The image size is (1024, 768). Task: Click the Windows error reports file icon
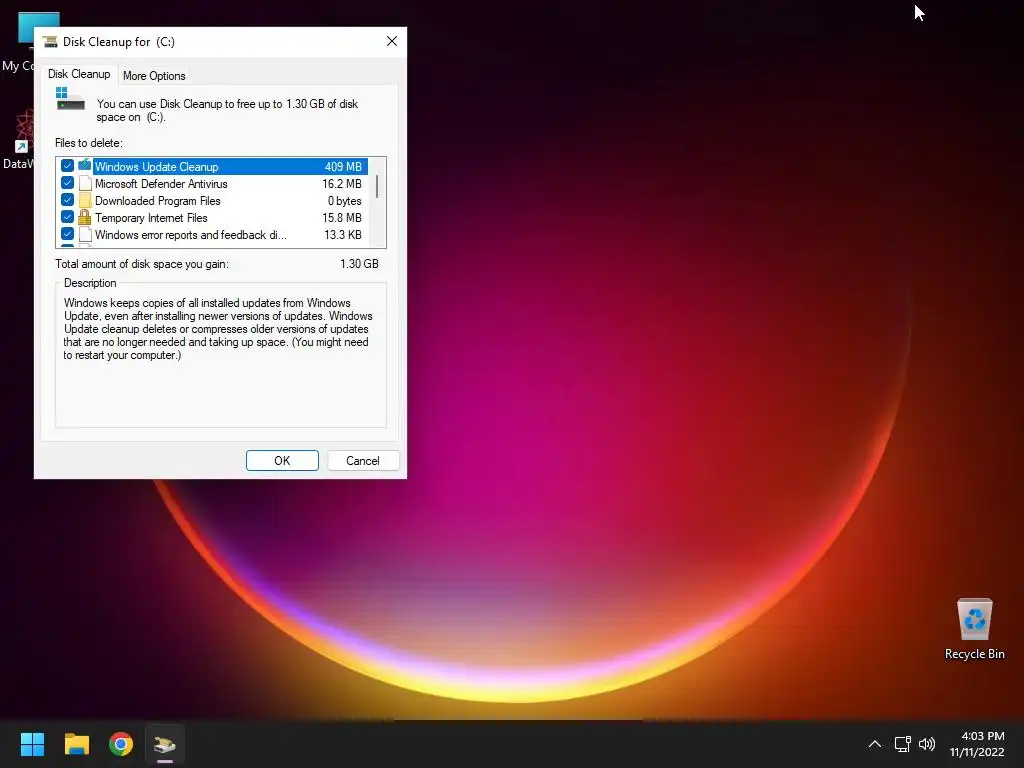[85, 234]
